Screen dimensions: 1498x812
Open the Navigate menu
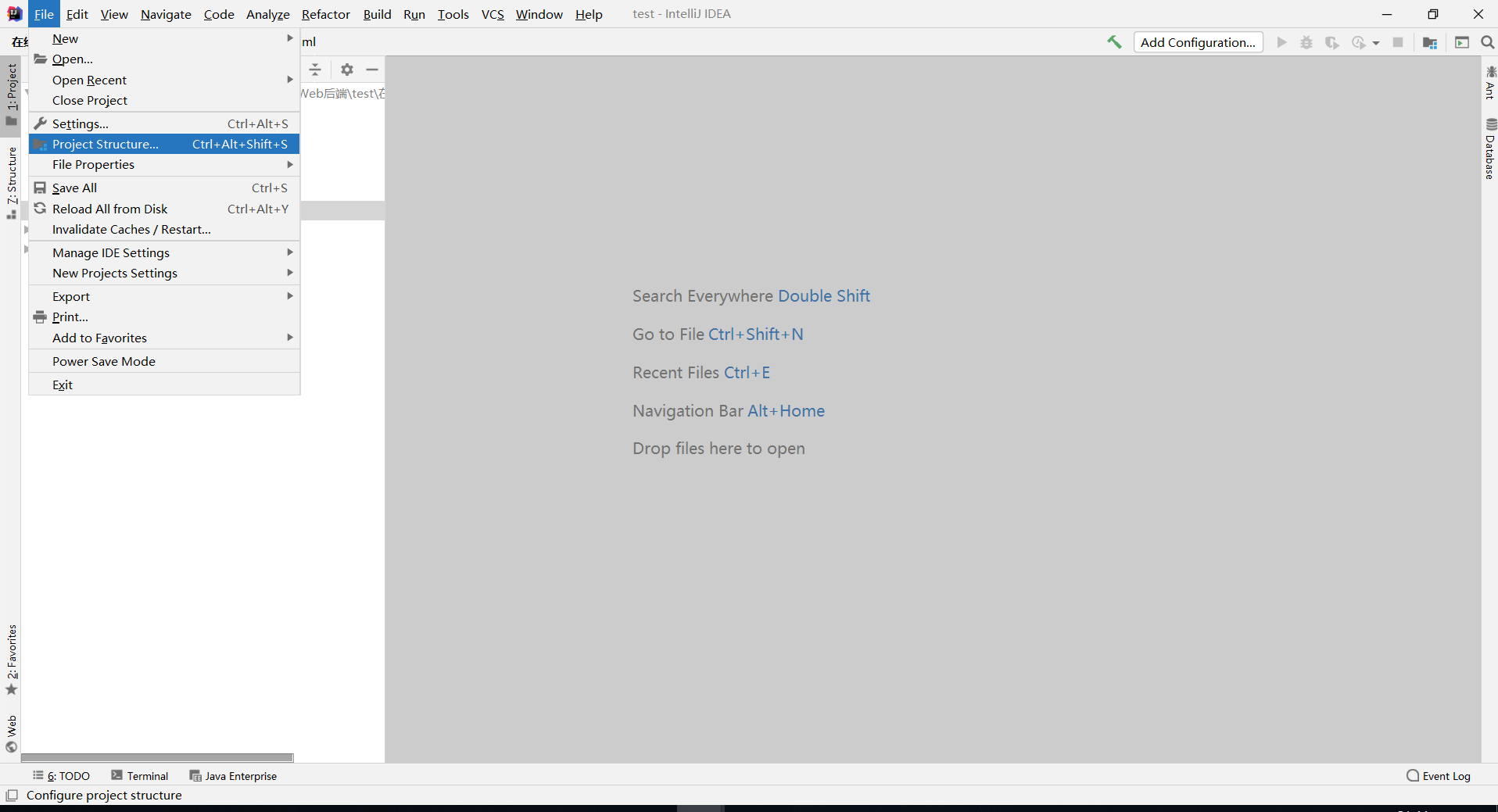(x=166, y=14)
